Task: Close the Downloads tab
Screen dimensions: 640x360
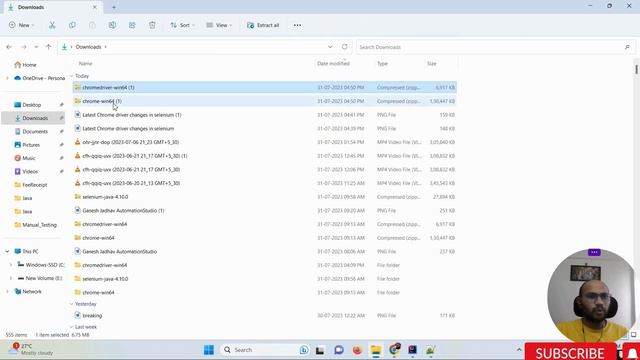Action: (x=95, y=7)
